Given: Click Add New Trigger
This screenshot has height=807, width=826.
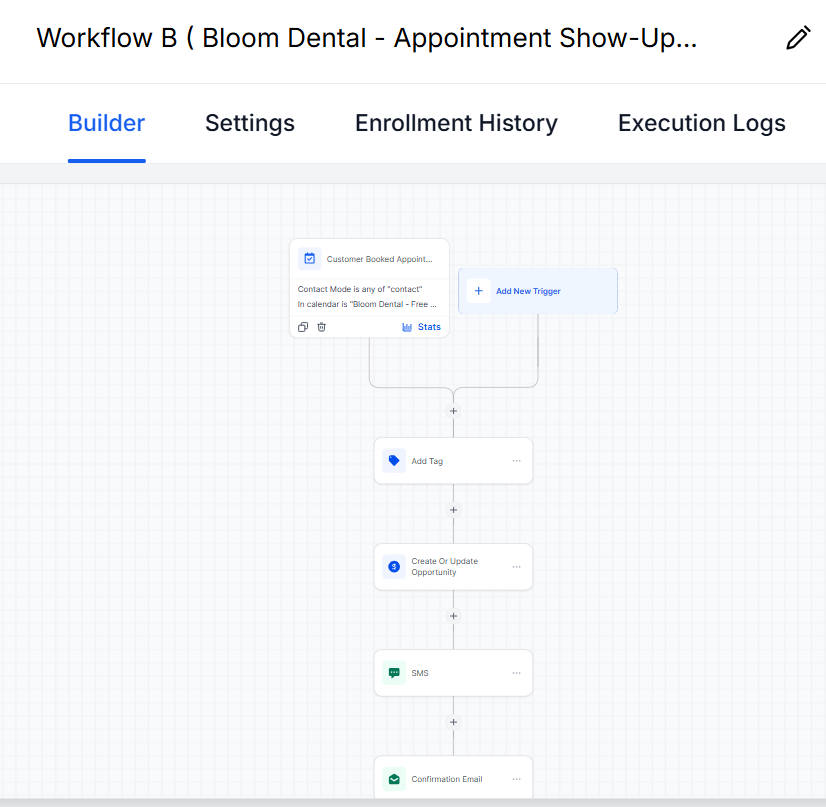Looking at the screenshot, I should click(538, 291).
